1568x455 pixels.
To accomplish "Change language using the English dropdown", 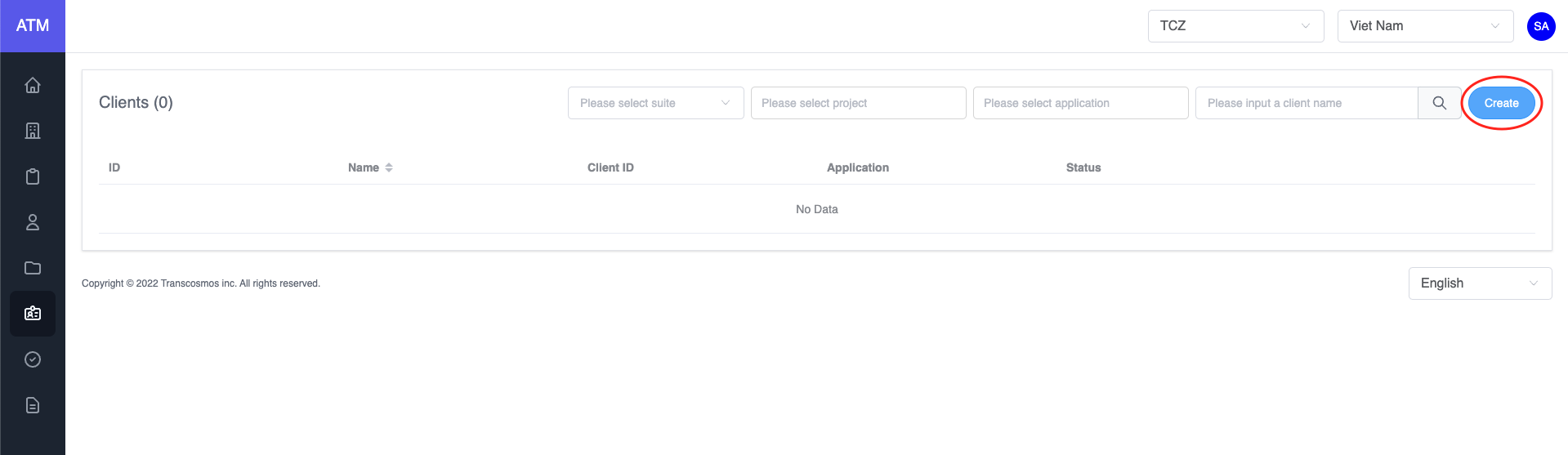I will pyautogui.click(x=1479, y=283).
